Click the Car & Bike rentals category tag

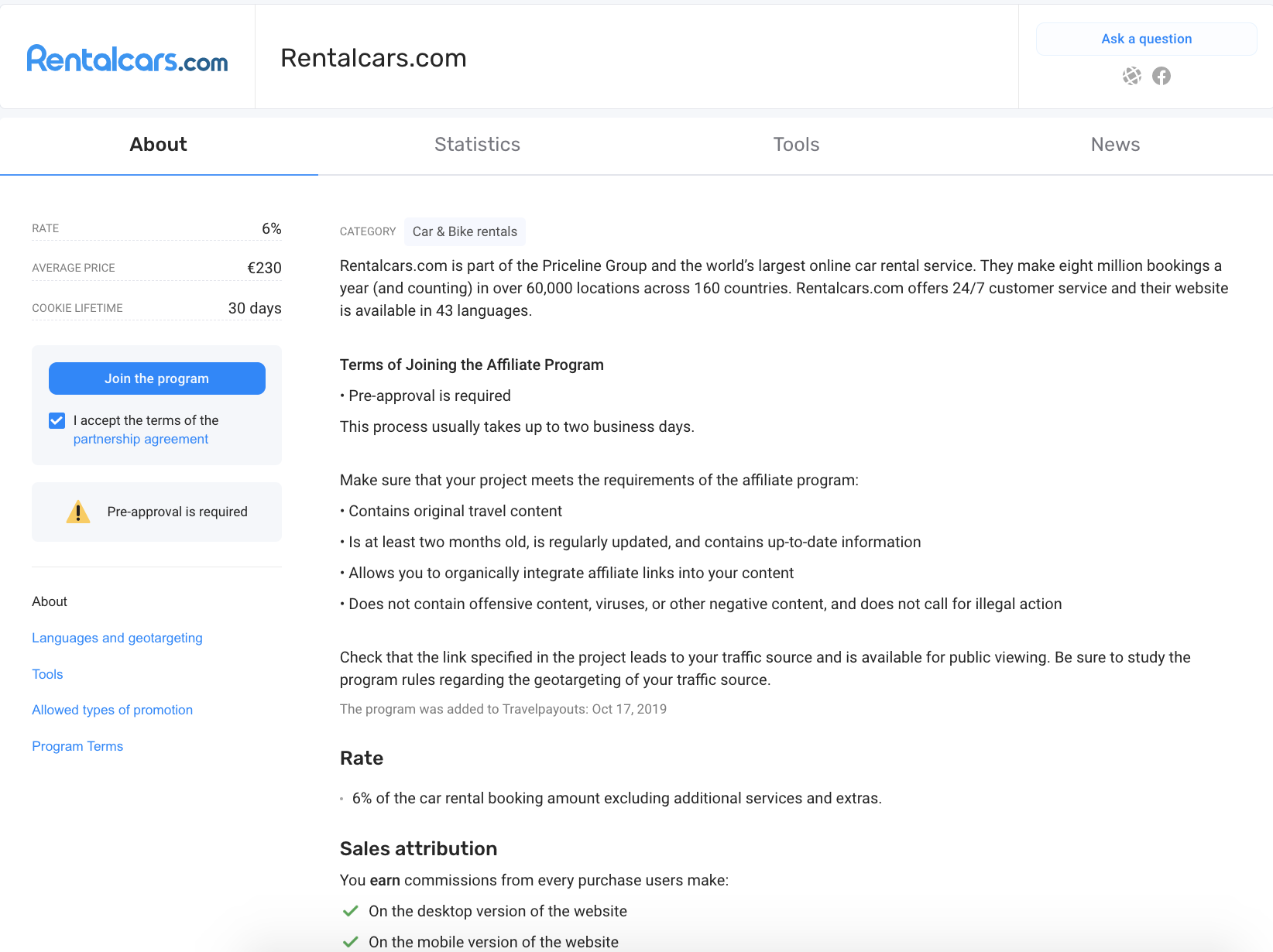pos(465,231)
